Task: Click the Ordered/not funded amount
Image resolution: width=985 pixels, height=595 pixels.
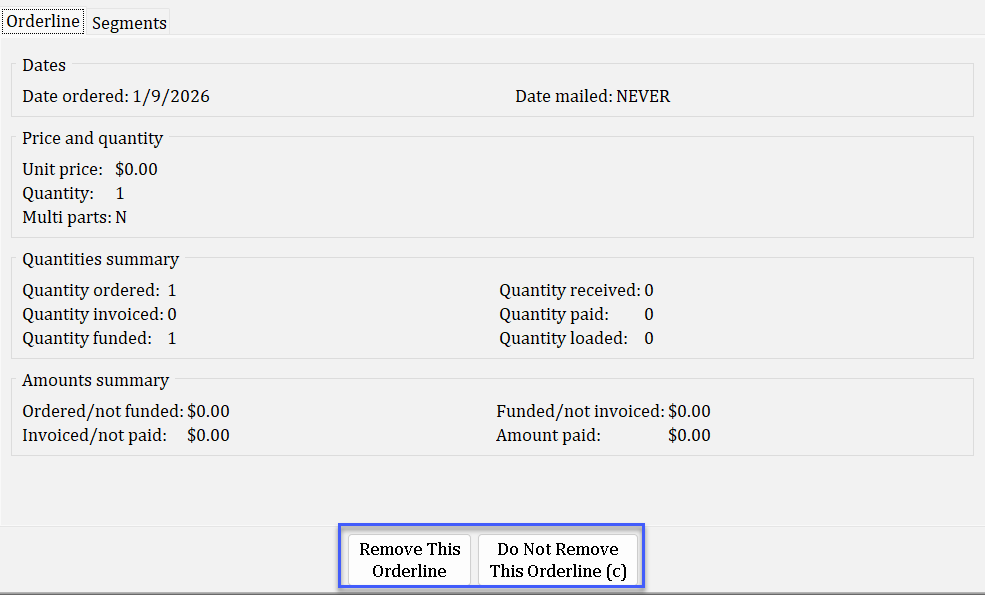Action: 208,411
